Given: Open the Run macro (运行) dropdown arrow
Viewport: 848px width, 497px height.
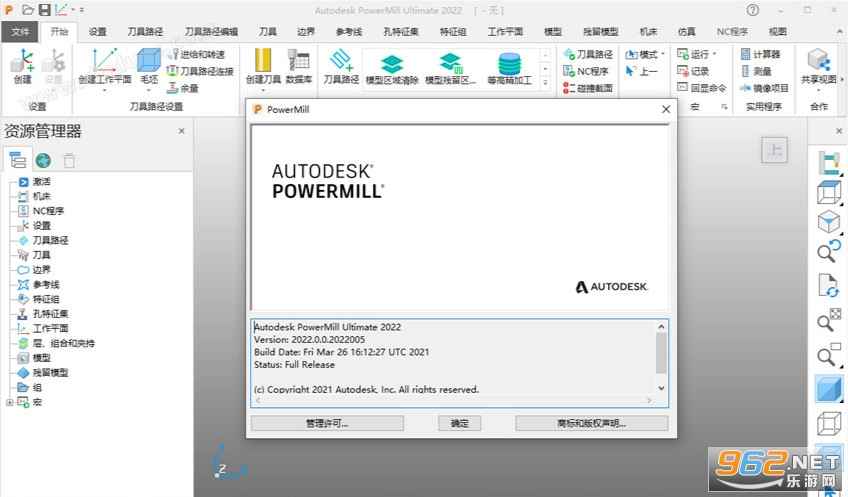Looking at the screenshot, I should tap(714, 54).
